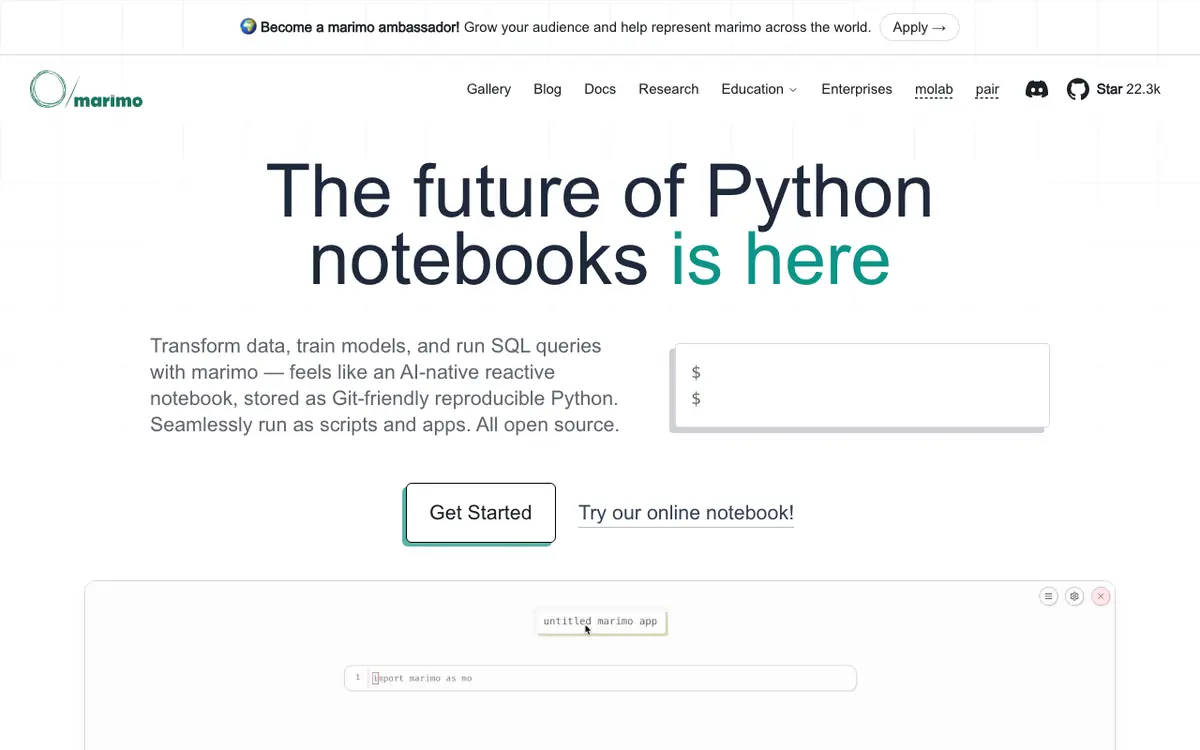The width and height of the screenshot is (1200, 750).
Task: Click the pair link
Action: (x=988, y=89)
